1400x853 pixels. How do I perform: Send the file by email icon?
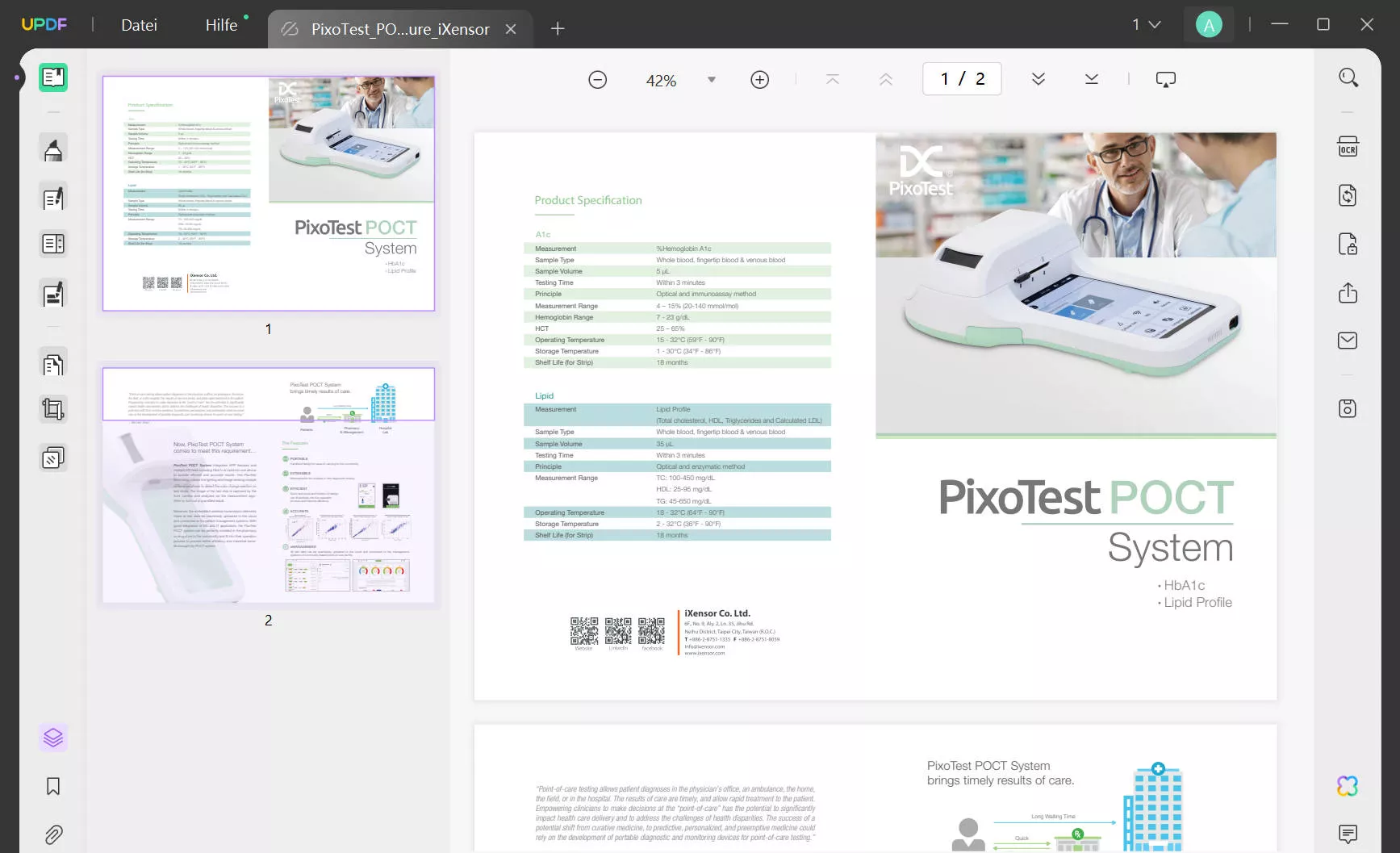pos(1348,341)
